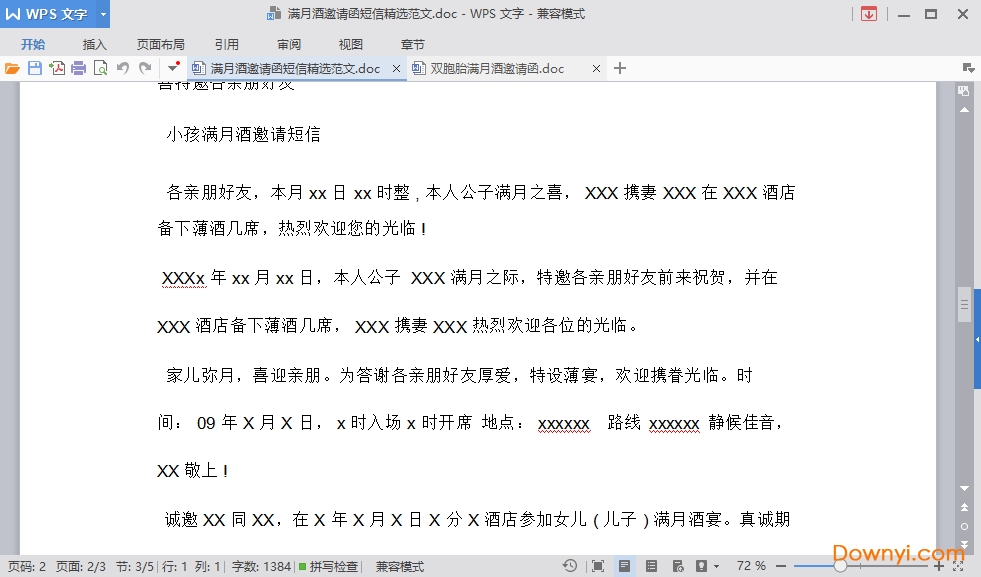Click the zoom slider handle

(x=840, y=566)
